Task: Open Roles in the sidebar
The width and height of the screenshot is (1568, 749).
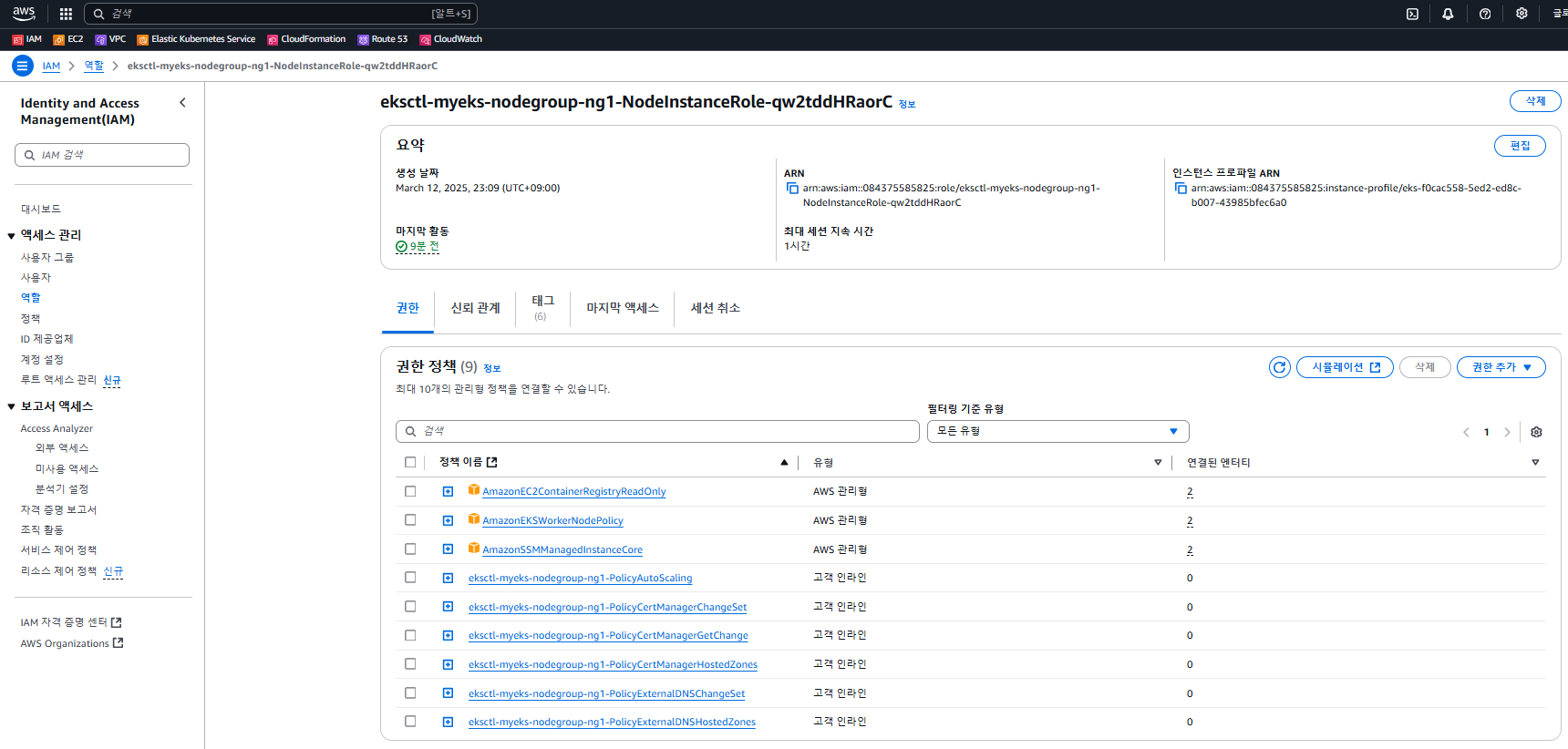Action: [x=31, y=297]
